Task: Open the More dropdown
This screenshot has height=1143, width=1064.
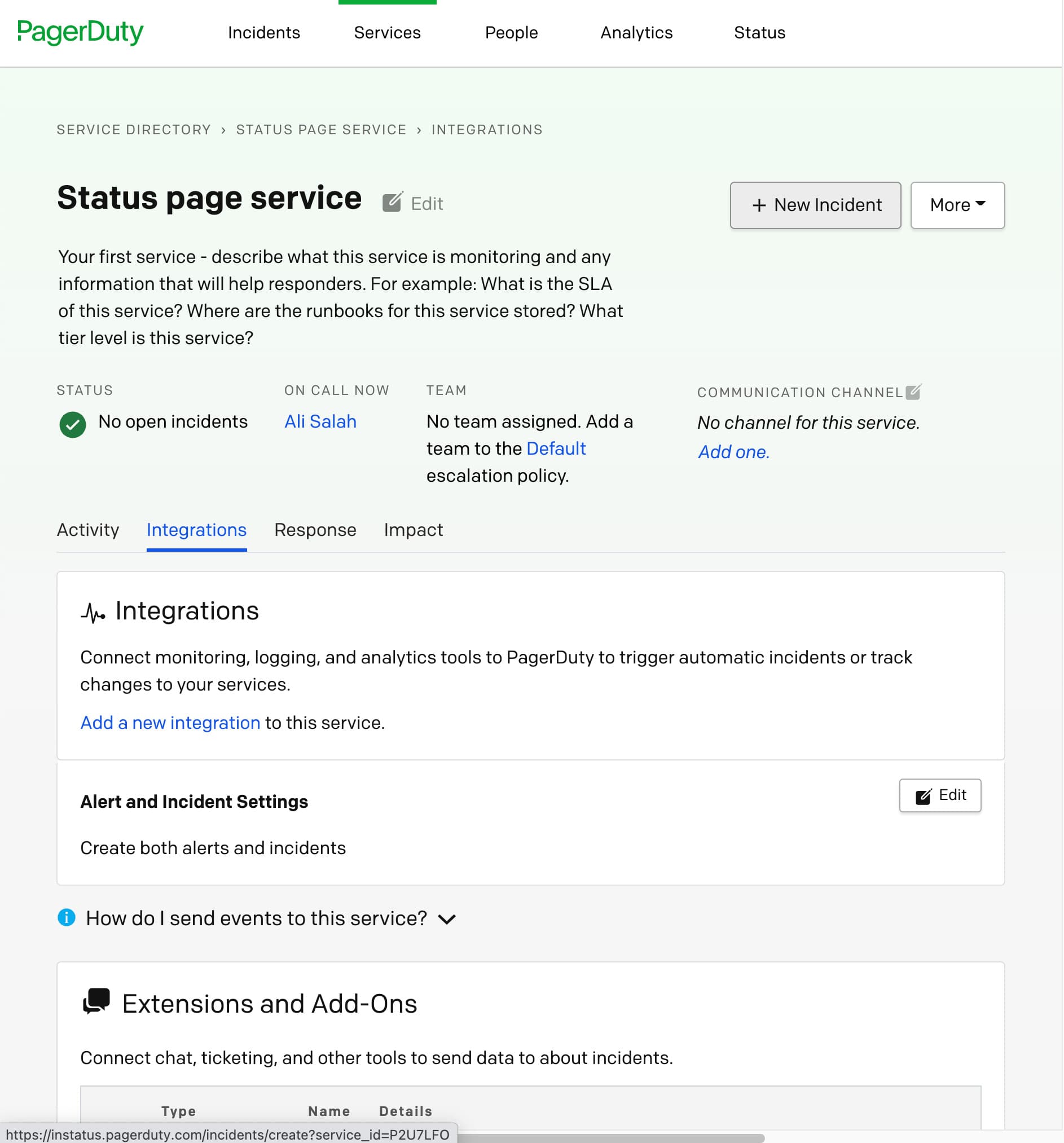Action: 957,205
